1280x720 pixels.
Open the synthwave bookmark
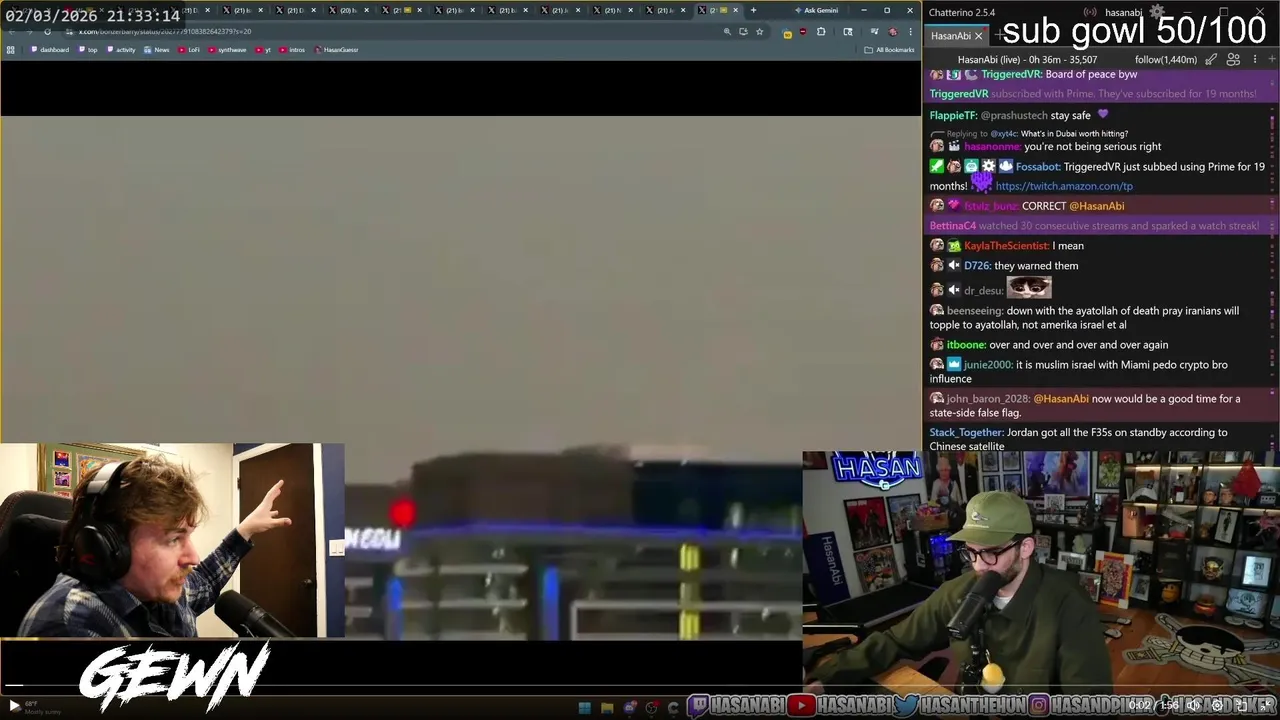tap(227, 50)
